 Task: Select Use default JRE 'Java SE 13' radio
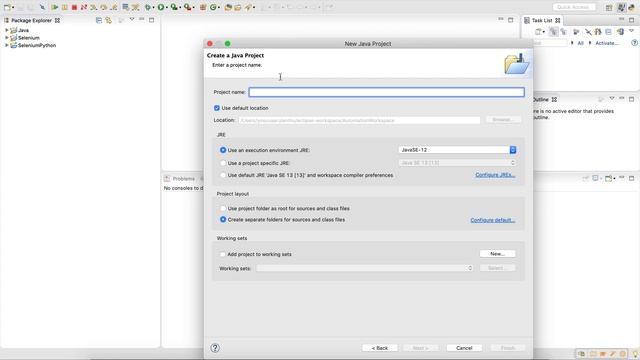[x=223, y=175]
